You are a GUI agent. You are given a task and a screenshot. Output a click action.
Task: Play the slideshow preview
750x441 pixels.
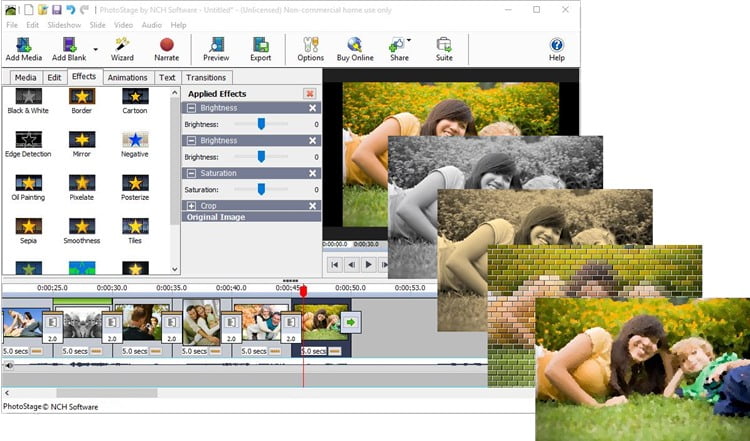pyautogui.click(x=368, y=264)
